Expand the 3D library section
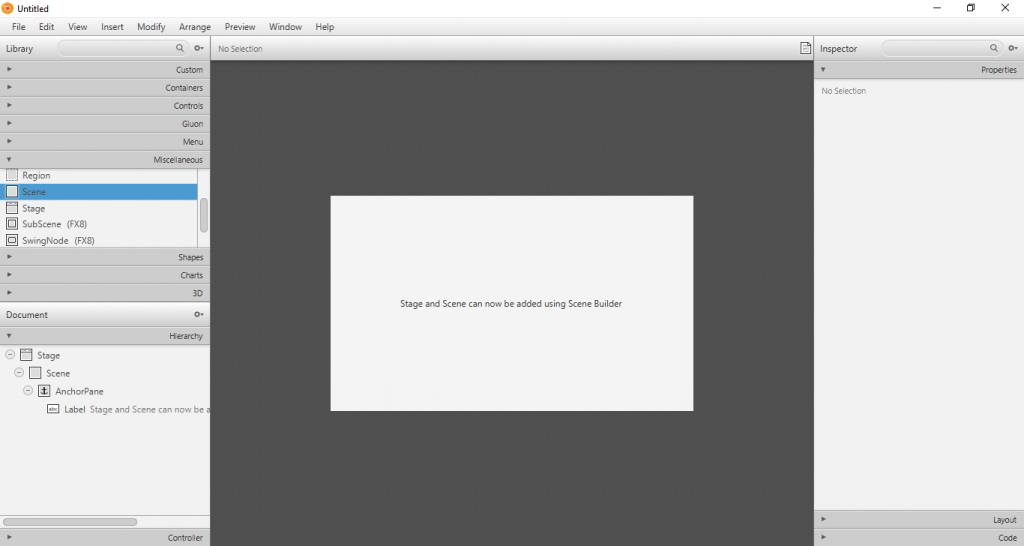 click(104, 293)
